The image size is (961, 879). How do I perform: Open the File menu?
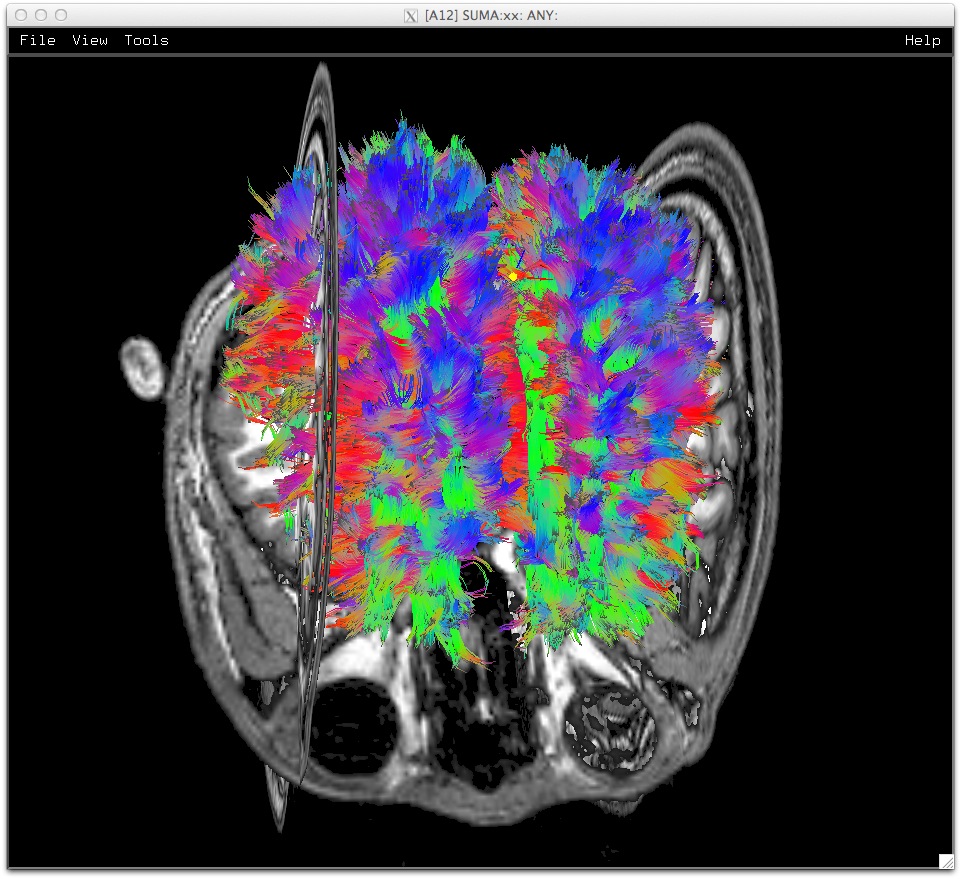point(37,40)
